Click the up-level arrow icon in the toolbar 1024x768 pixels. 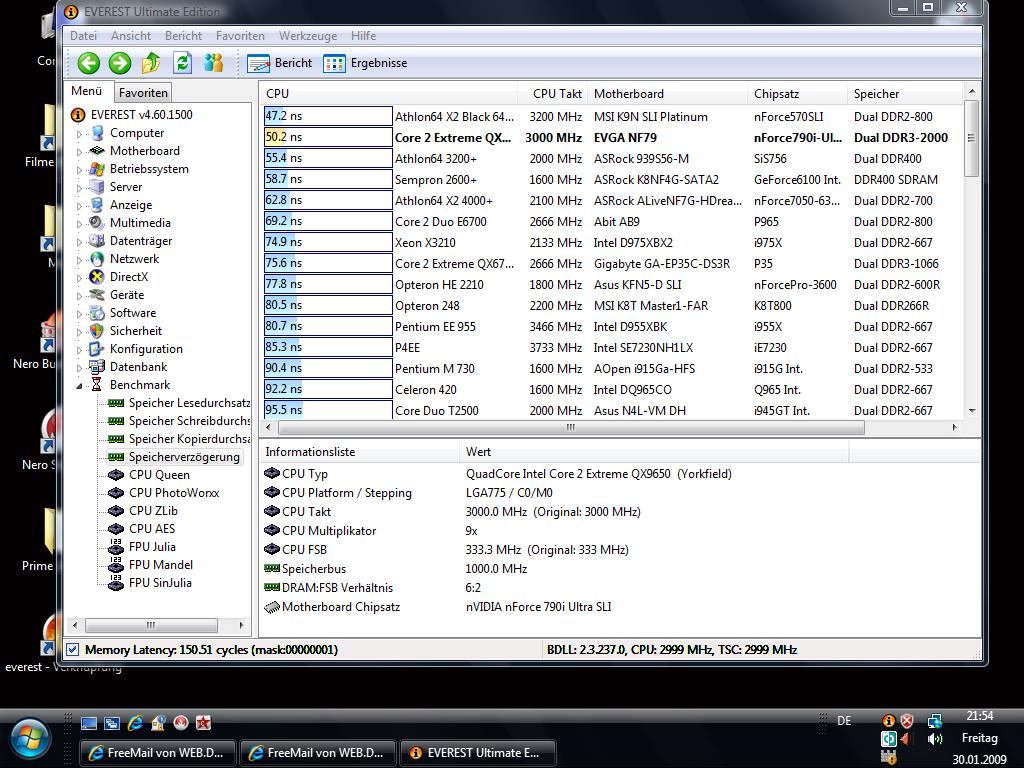[151, 63]
